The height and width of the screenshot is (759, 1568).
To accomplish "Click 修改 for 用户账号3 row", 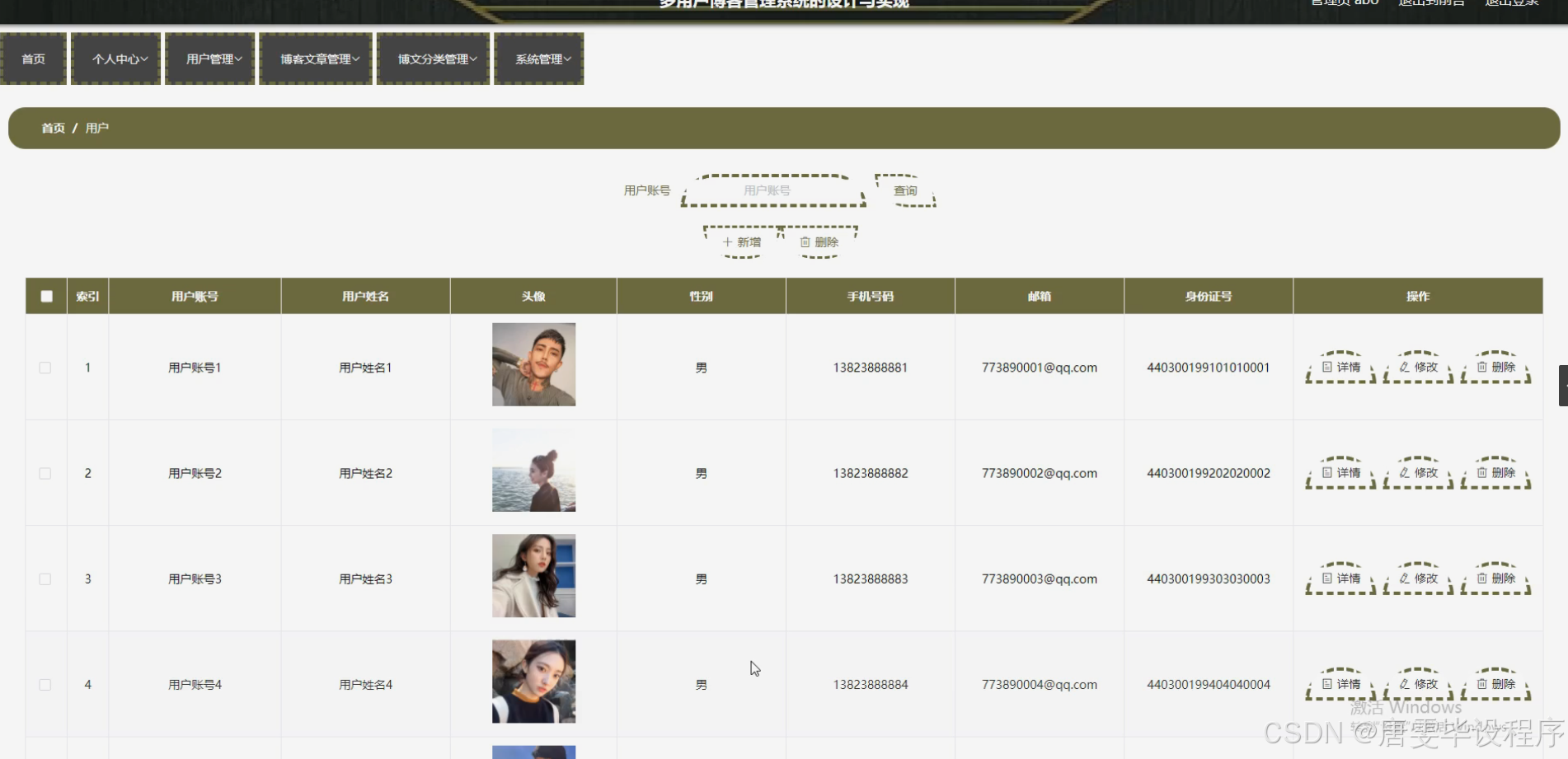I will [1418, 579].
